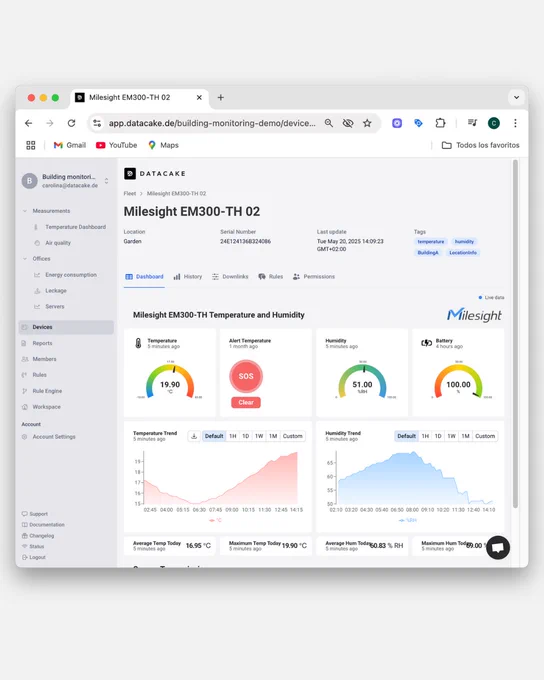Select 1W range for Temperature Trend

pos(259,436)
